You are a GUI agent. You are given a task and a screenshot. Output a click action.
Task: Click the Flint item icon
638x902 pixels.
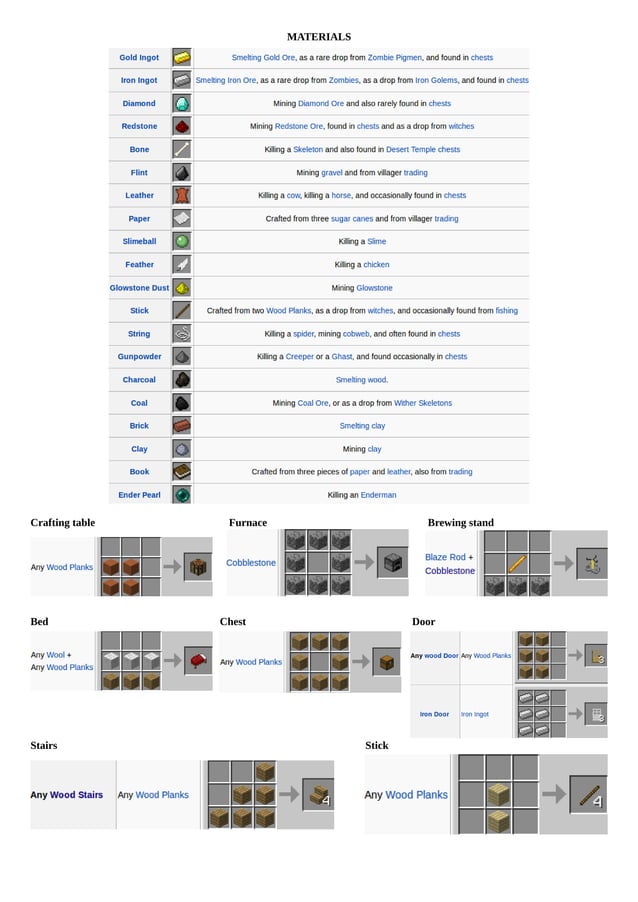[182, 173]
